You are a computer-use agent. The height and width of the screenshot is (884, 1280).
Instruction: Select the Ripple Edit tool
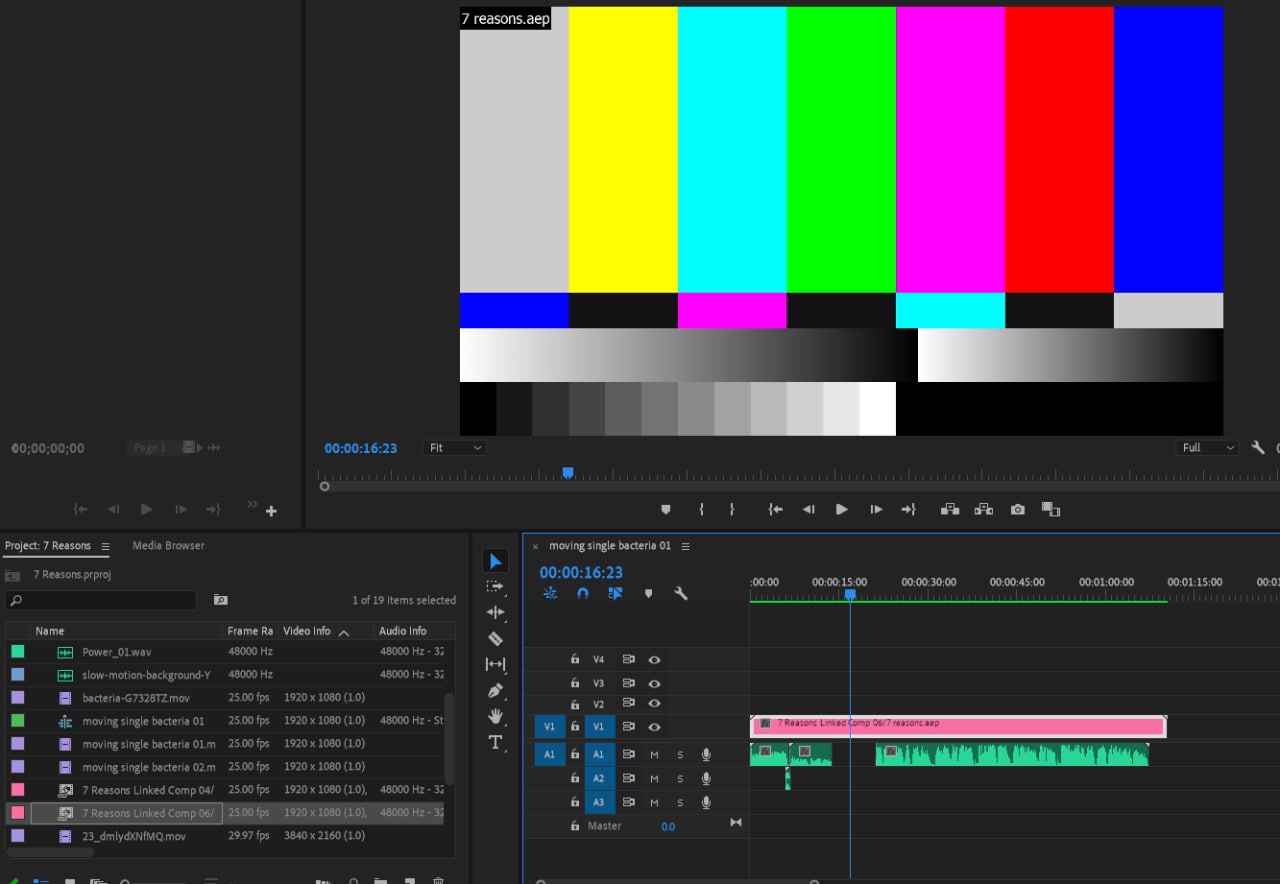coord(495,612)
